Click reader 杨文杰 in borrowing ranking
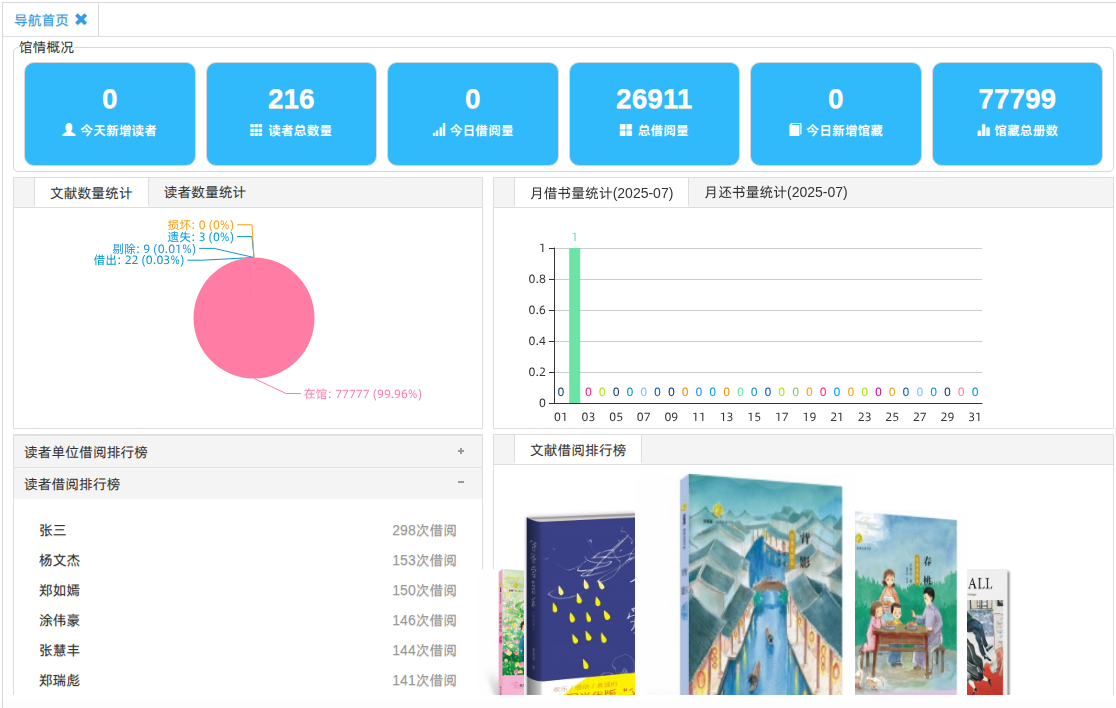The height and width of the screenshot is (708, 1116). pyautogui.click(x=60, y=560)
